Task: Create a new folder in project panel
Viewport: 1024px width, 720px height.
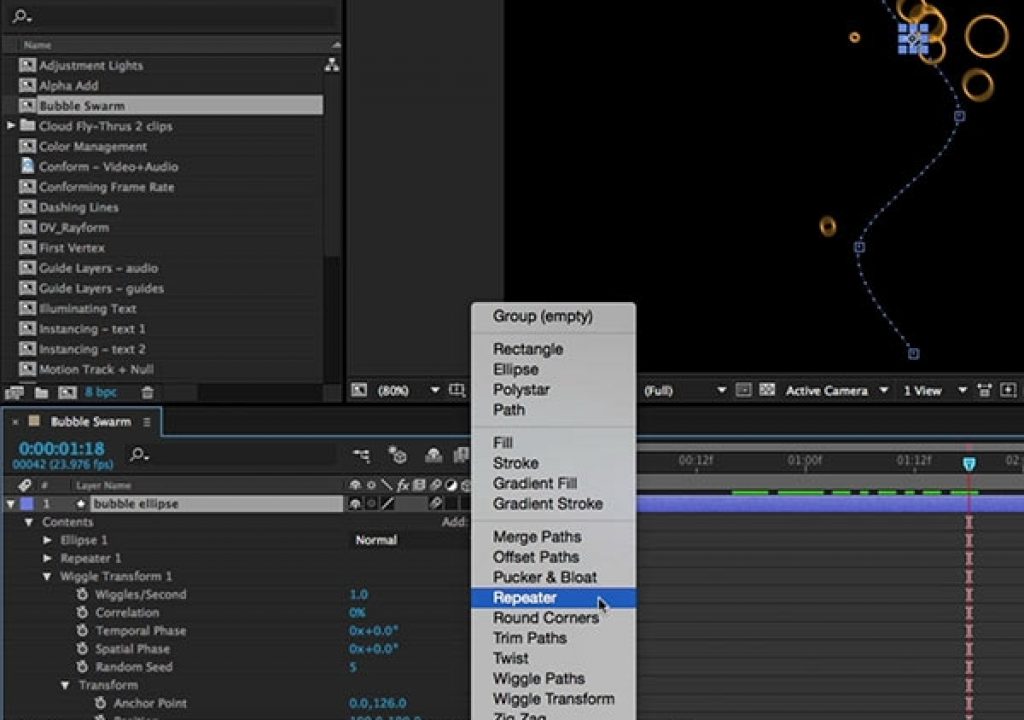Action: click(41, 393)
